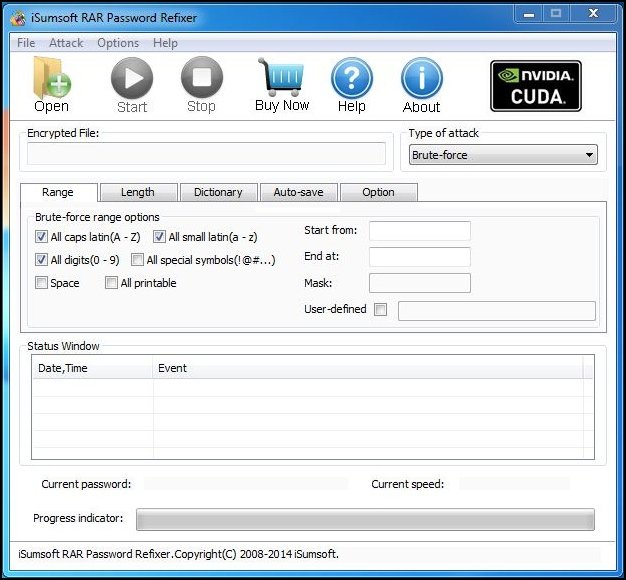Open the Help menu in the menu bar
The image size is (626, 580).
click(x=165, y=43)
